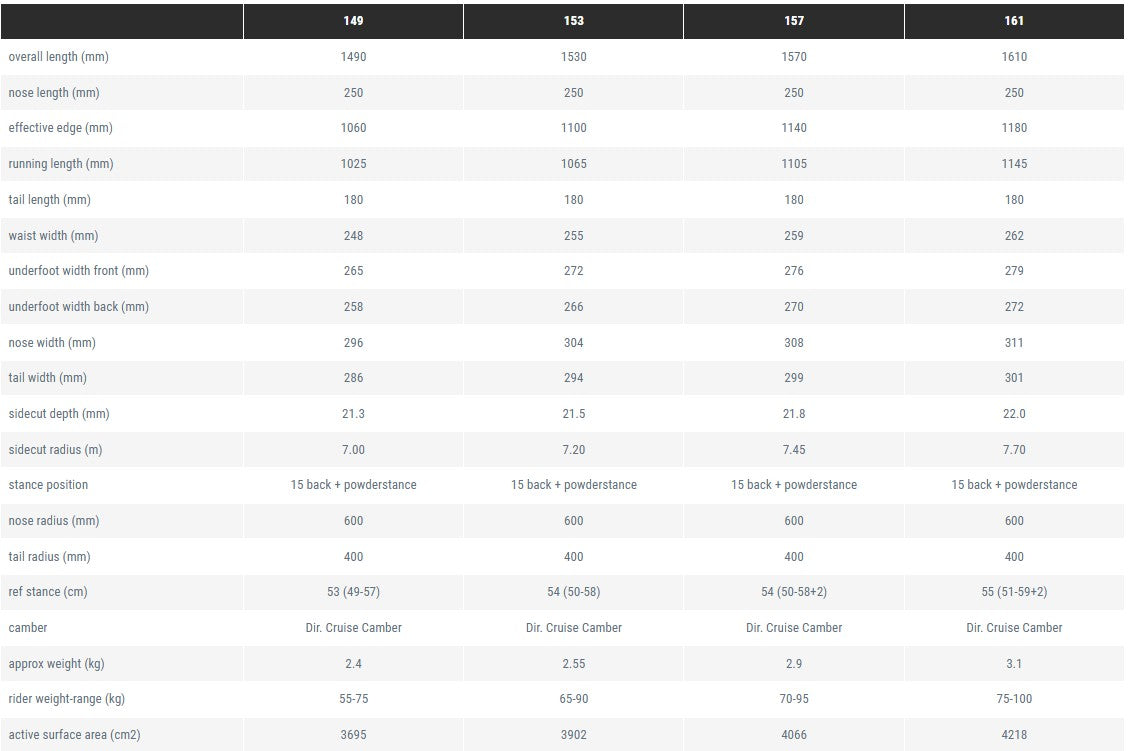Click the 1490 overall length cell
1128x751 pixels.
353,57
